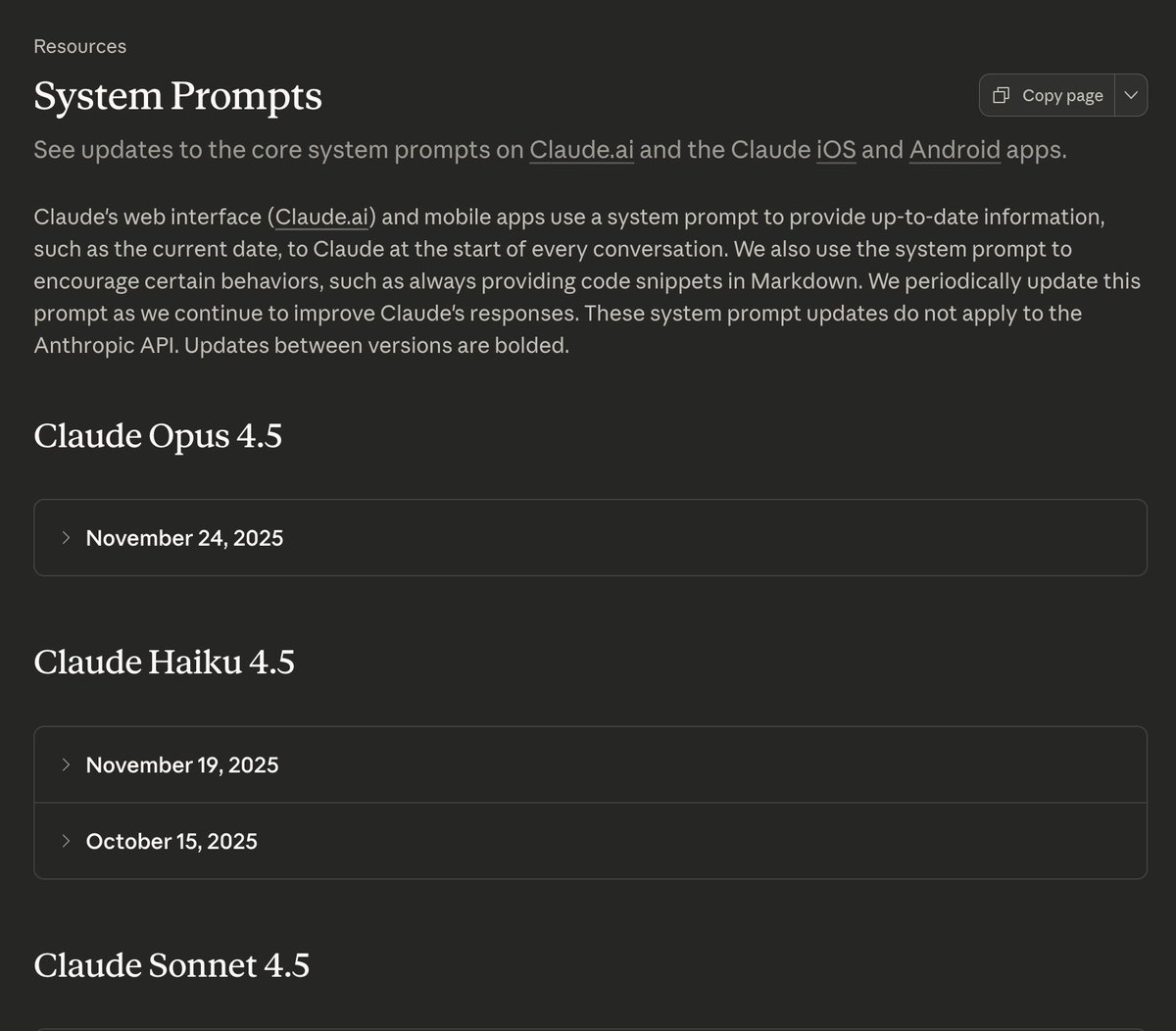The height and width of the screenshot is (1031, 1176).
Task: Click the intro paragraph about Claude's web interface
Action: point(588,281)
